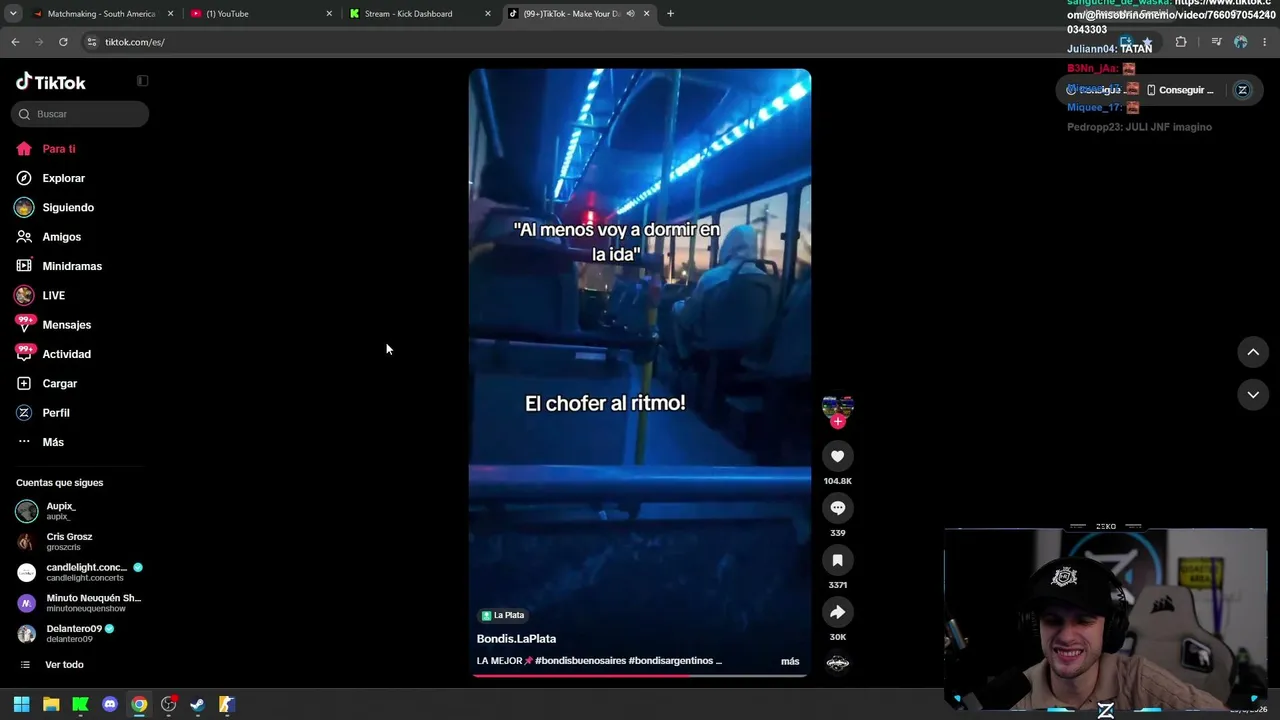The image size is (1280, 720).
Task: Focus the Buscar search field
Action: point(80,114)
